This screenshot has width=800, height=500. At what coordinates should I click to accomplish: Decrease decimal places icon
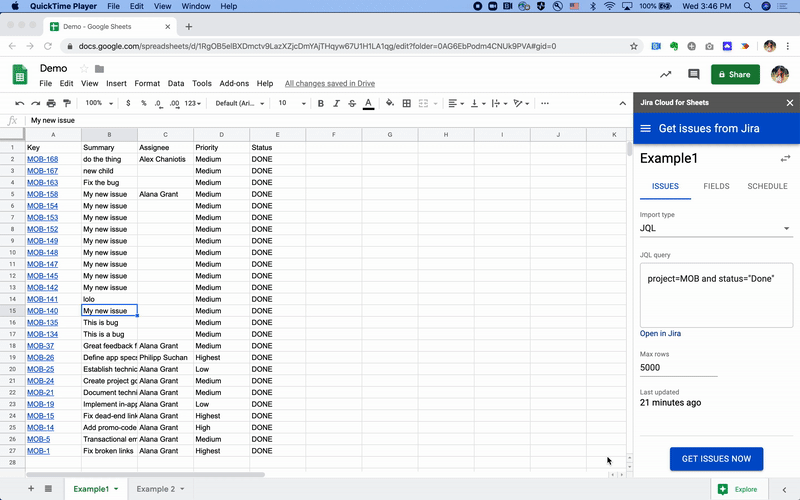pyautogui.click(x=159, y=104)
